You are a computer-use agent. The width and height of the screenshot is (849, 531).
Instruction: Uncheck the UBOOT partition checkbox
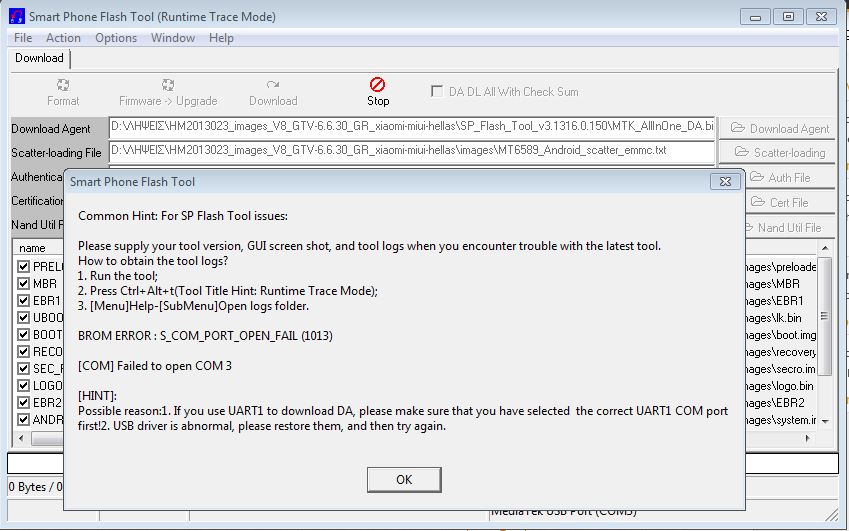pyautogui.click(x=23, y=318)
